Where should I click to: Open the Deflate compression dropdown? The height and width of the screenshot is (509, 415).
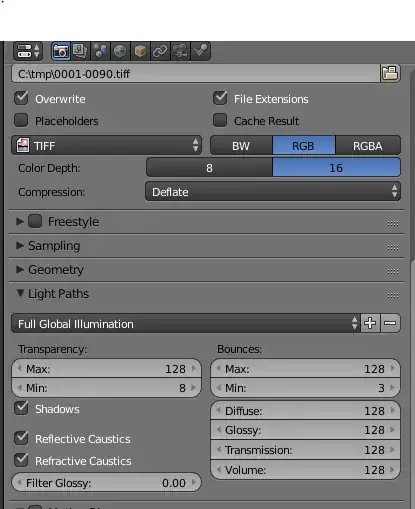pos(273,192)
